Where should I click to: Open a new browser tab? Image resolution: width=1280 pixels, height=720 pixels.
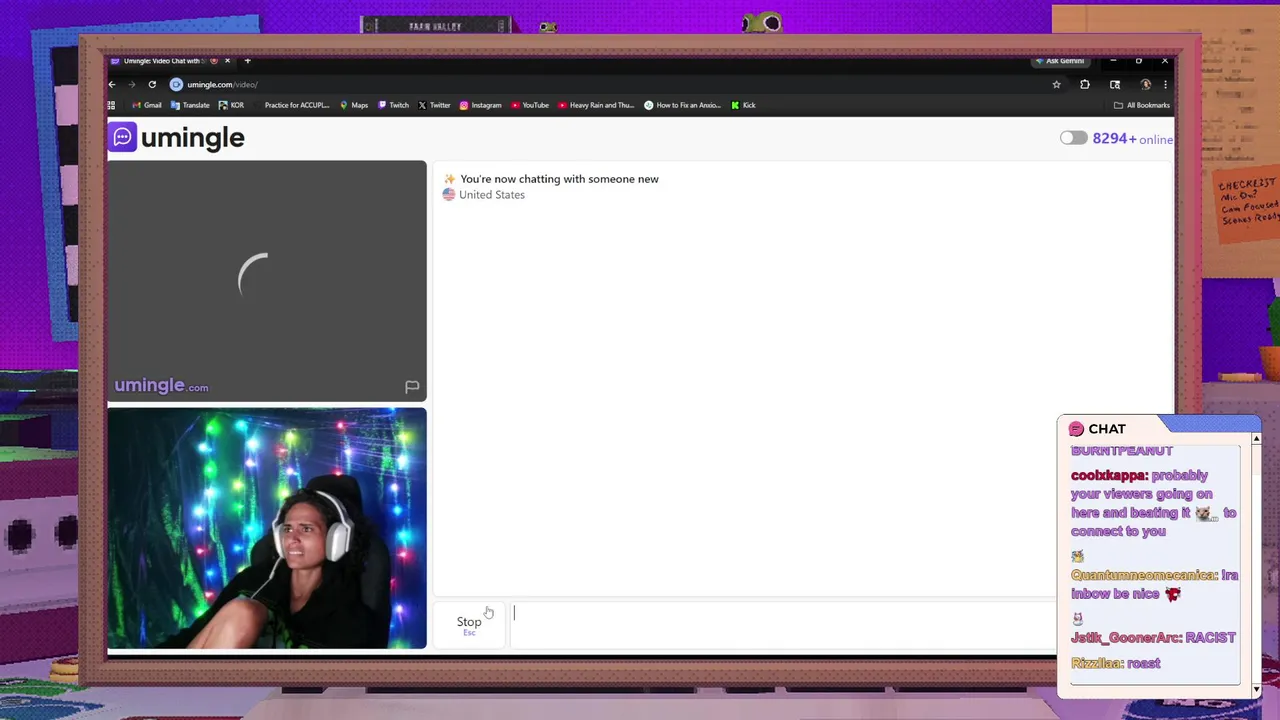pos(247,61)
